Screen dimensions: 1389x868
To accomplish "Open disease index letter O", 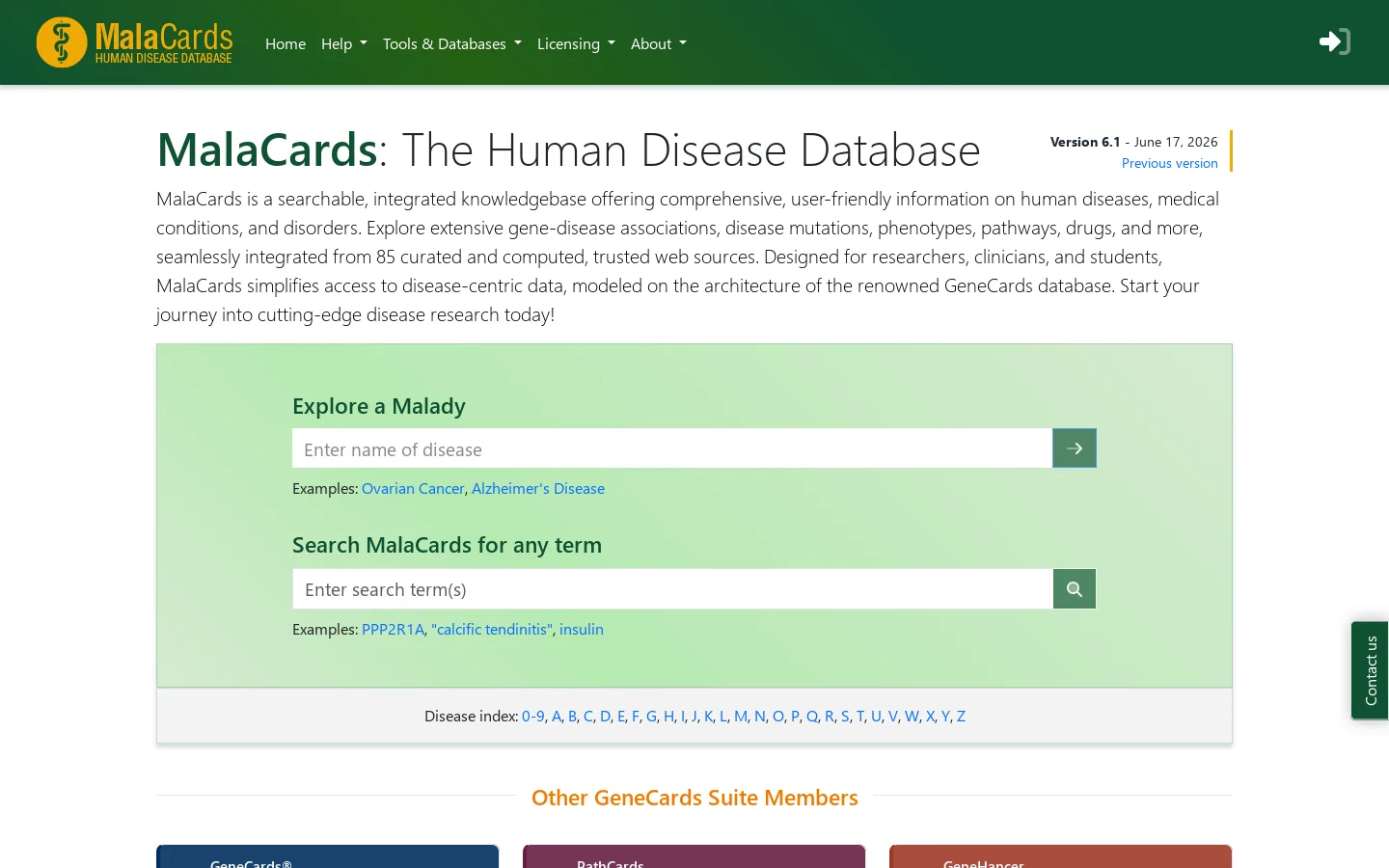I will point(778,716).
